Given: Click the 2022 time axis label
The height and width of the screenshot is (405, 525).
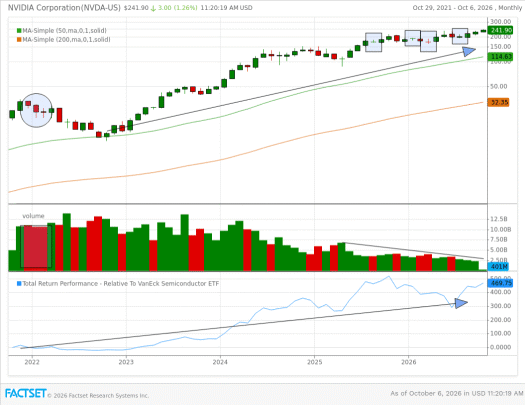Looking at the screenshot, I should [32, 362].
